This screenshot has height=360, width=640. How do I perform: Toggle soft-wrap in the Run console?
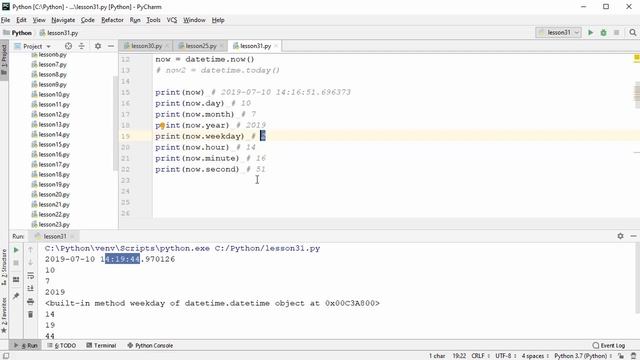coord(31,276)
